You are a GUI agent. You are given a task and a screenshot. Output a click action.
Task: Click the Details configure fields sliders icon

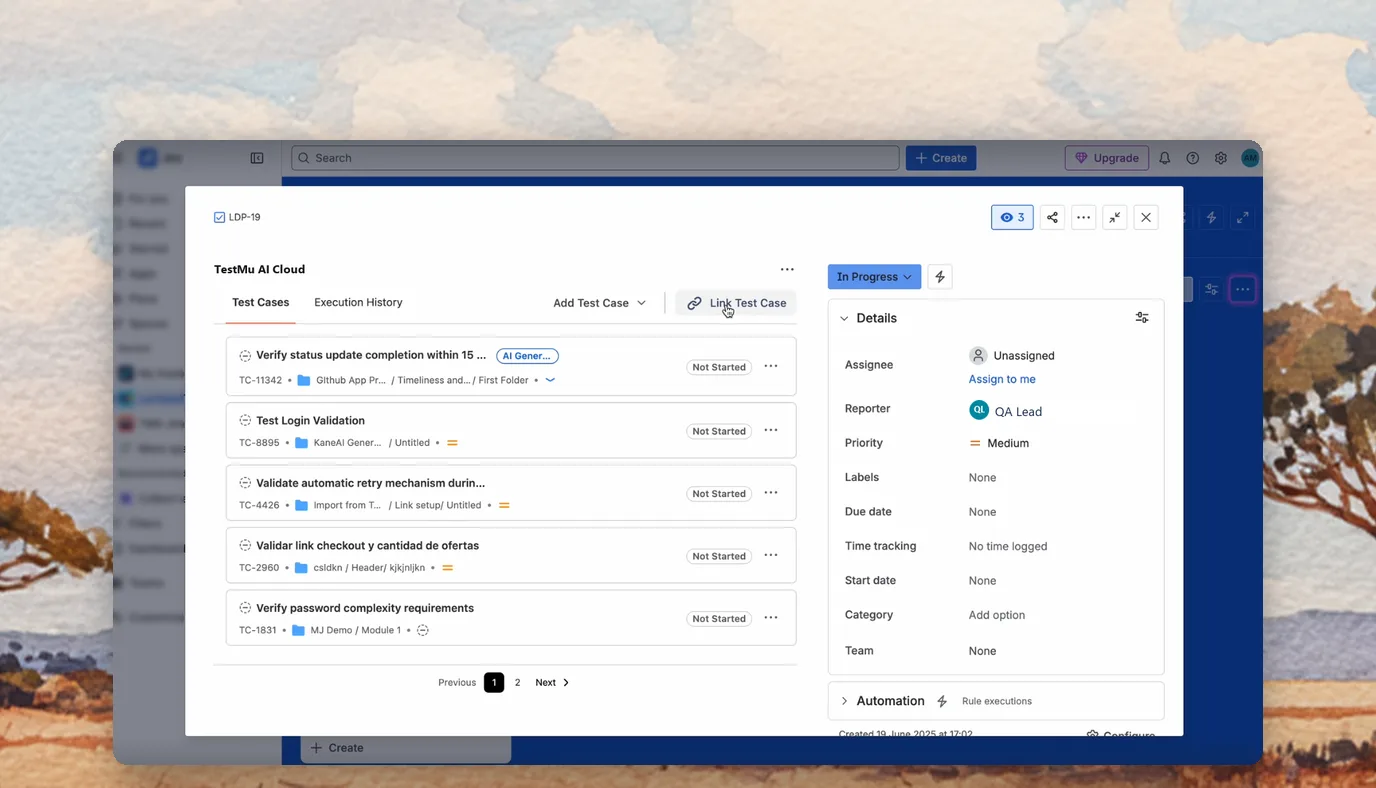pyautogui.click(x=1142, y=318)
